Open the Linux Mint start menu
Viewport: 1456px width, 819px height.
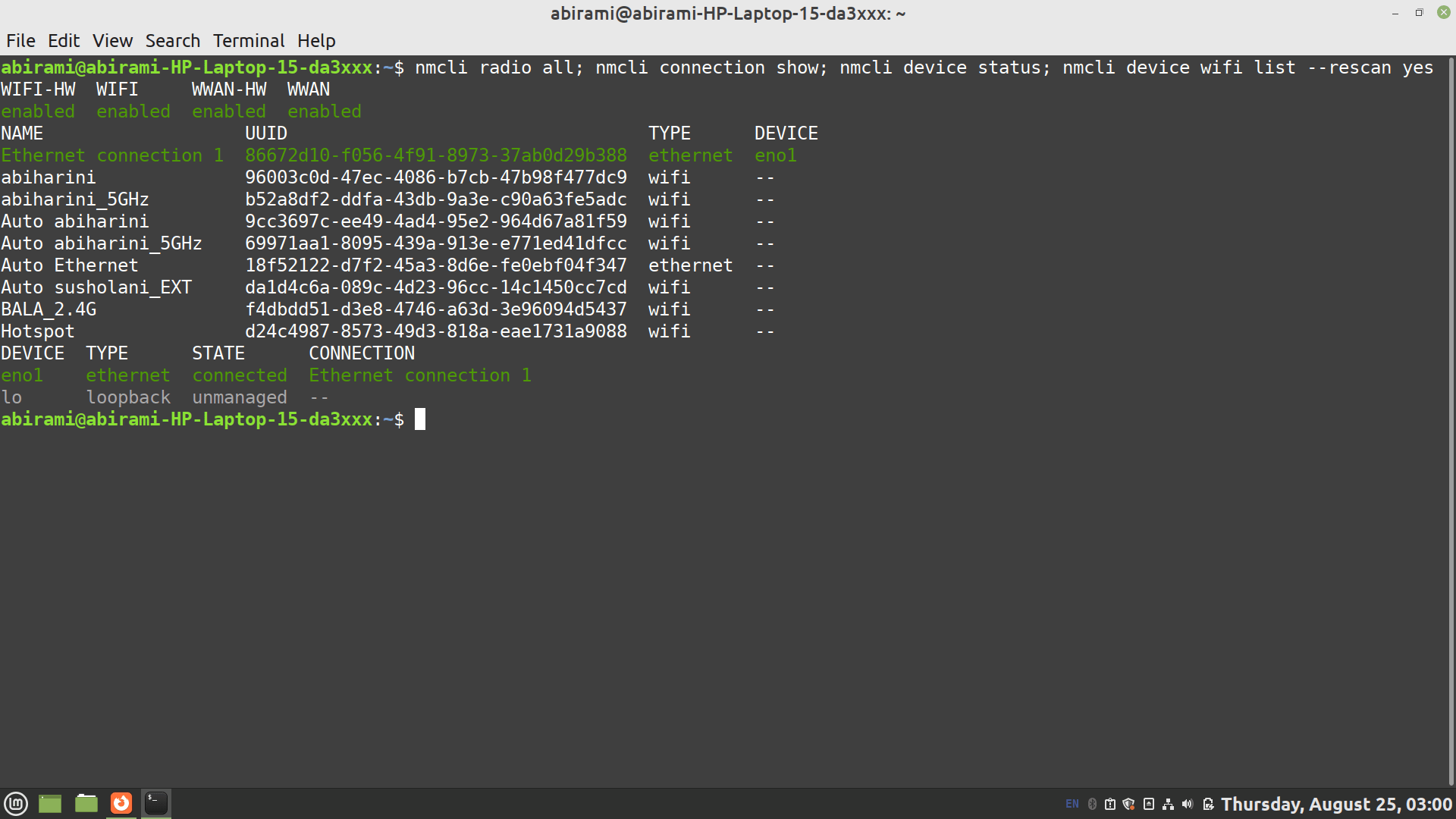click(x=16, y=803)
